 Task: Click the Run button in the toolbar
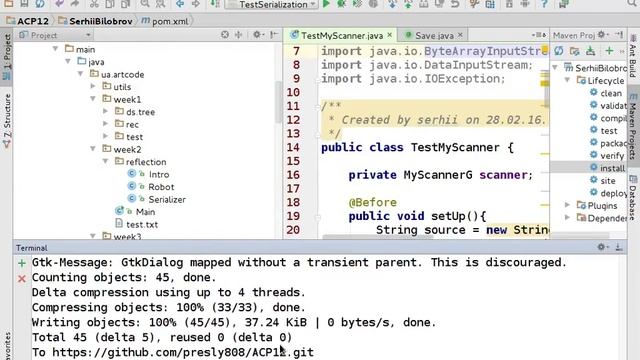click(x=326, y=4)
